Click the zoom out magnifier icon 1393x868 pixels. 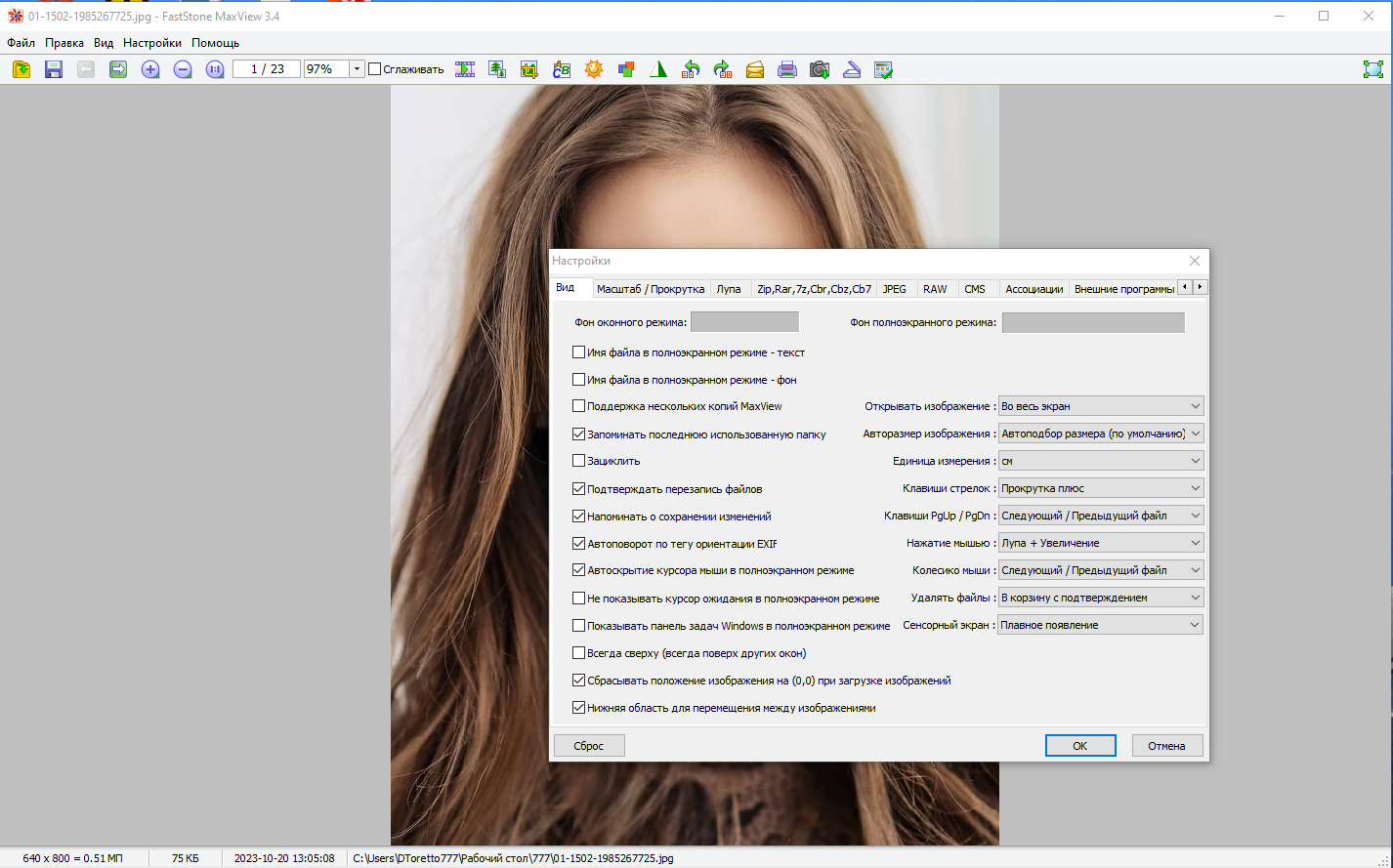pos(183,69)
